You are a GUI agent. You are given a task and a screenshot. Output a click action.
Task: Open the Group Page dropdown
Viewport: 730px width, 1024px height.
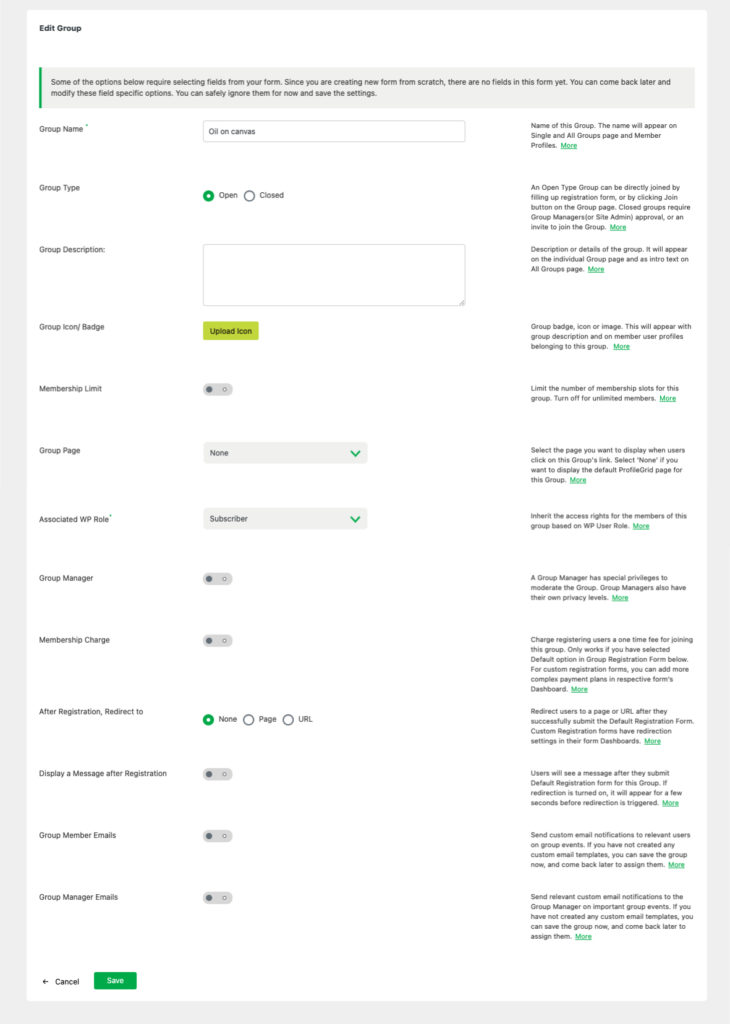(x=285, y=452)
